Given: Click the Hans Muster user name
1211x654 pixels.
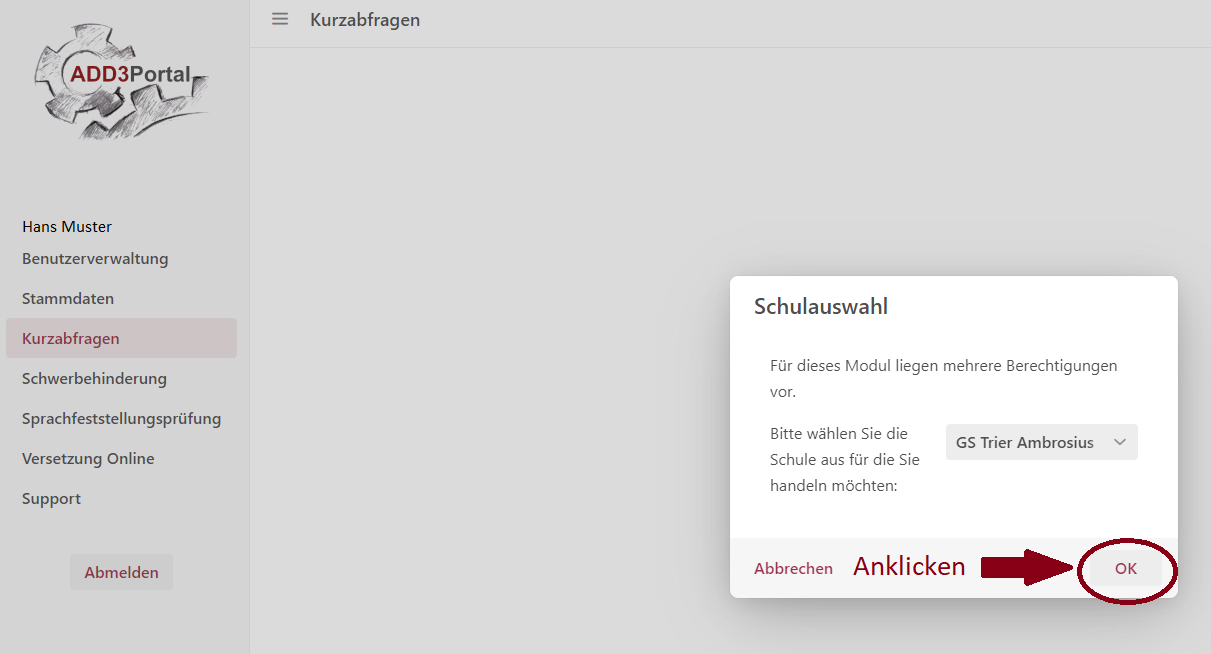Looking at the screenshot, I should pyautogui.click(x=67, y=227).
